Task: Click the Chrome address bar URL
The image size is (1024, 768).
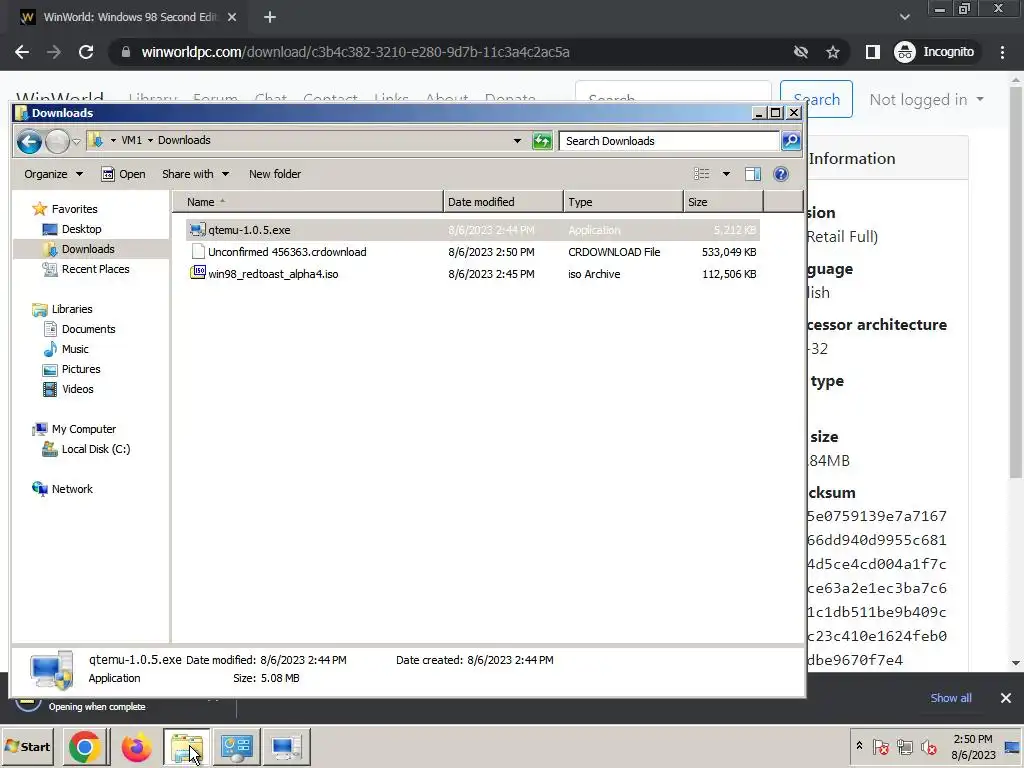Action: point(355,52)
